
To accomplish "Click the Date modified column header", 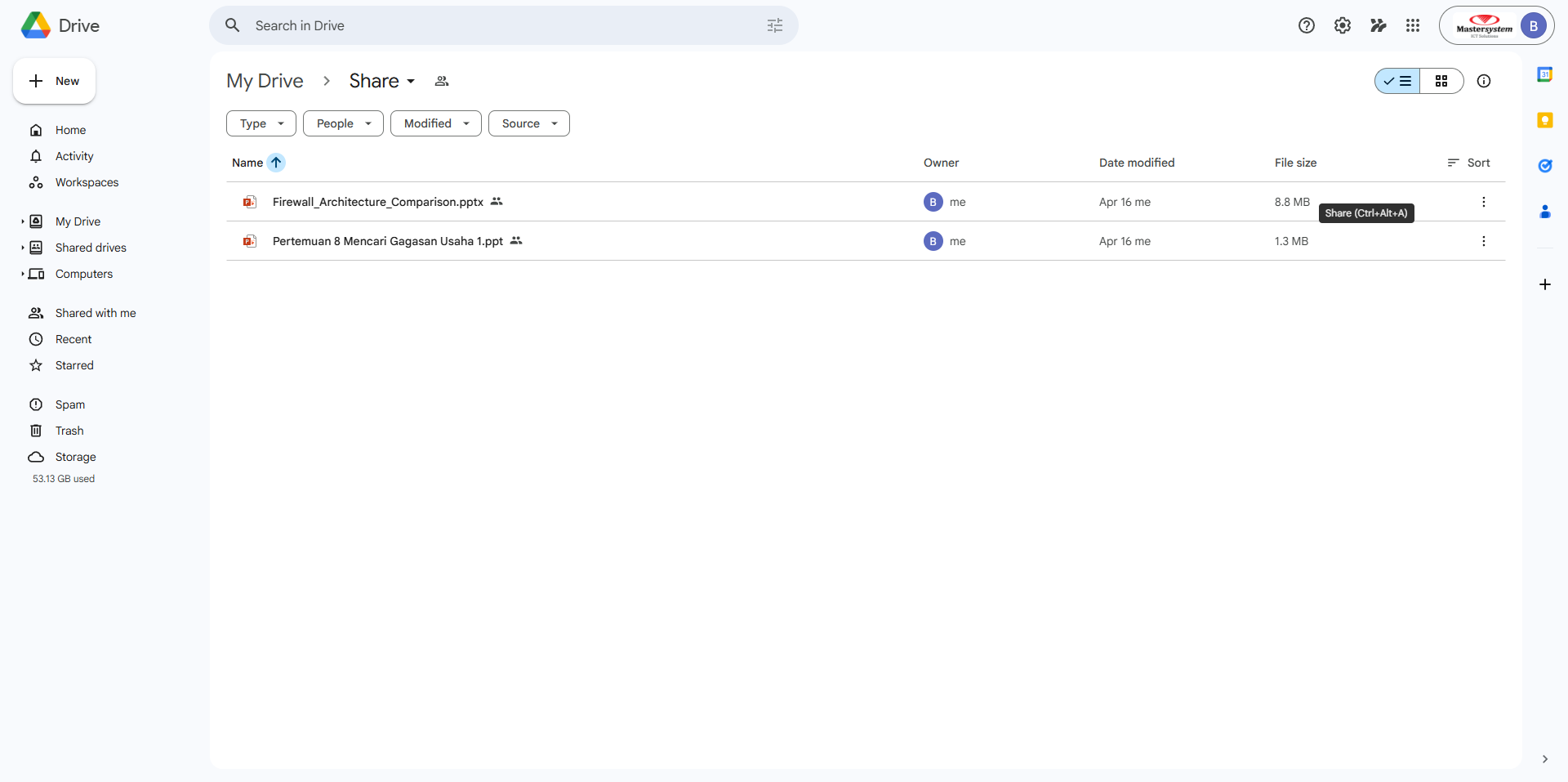I will pyautogui.click(x=1137, y=163).
